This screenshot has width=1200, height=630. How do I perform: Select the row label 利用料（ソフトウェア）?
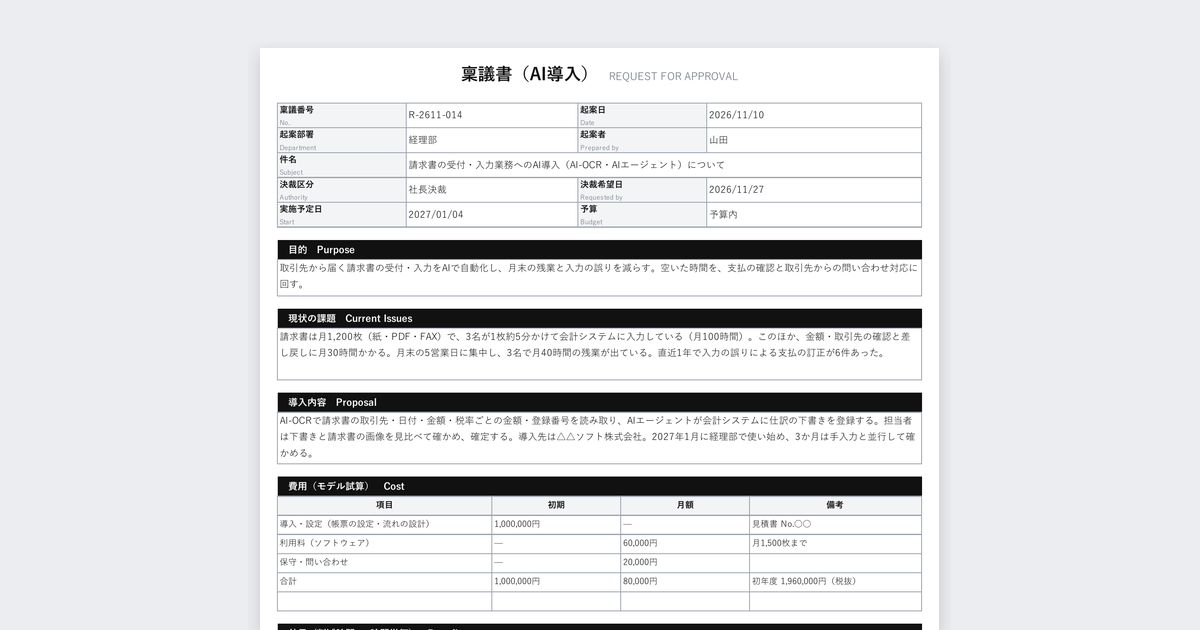pos(325,543)
